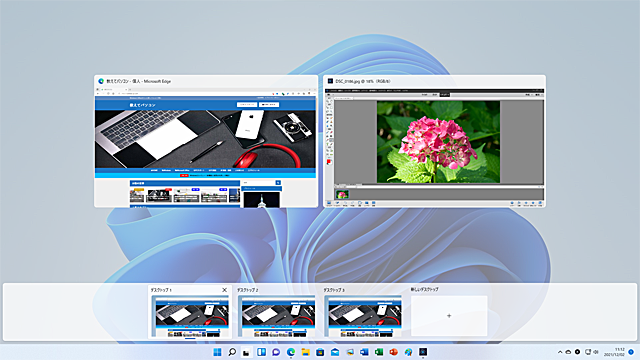Click the taskbar icon between Mail and Word
Screen dimensions: 640x360
pos(349,352)
